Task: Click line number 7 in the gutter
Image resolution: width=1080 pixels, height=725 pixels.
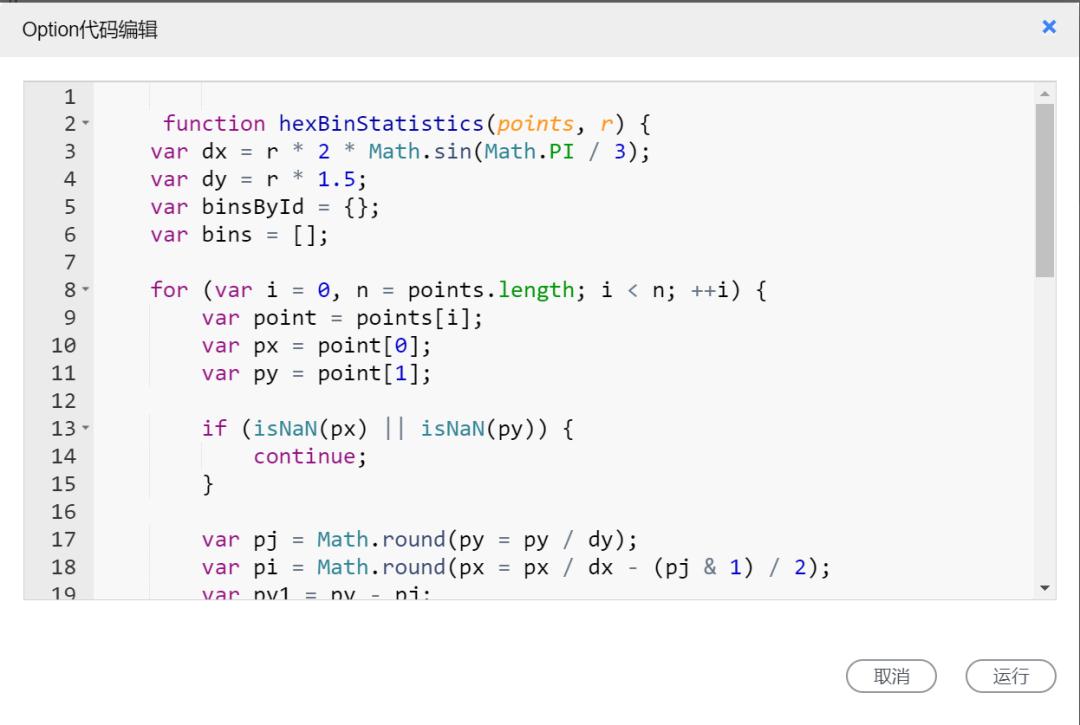Action: (x=70, y=262)
